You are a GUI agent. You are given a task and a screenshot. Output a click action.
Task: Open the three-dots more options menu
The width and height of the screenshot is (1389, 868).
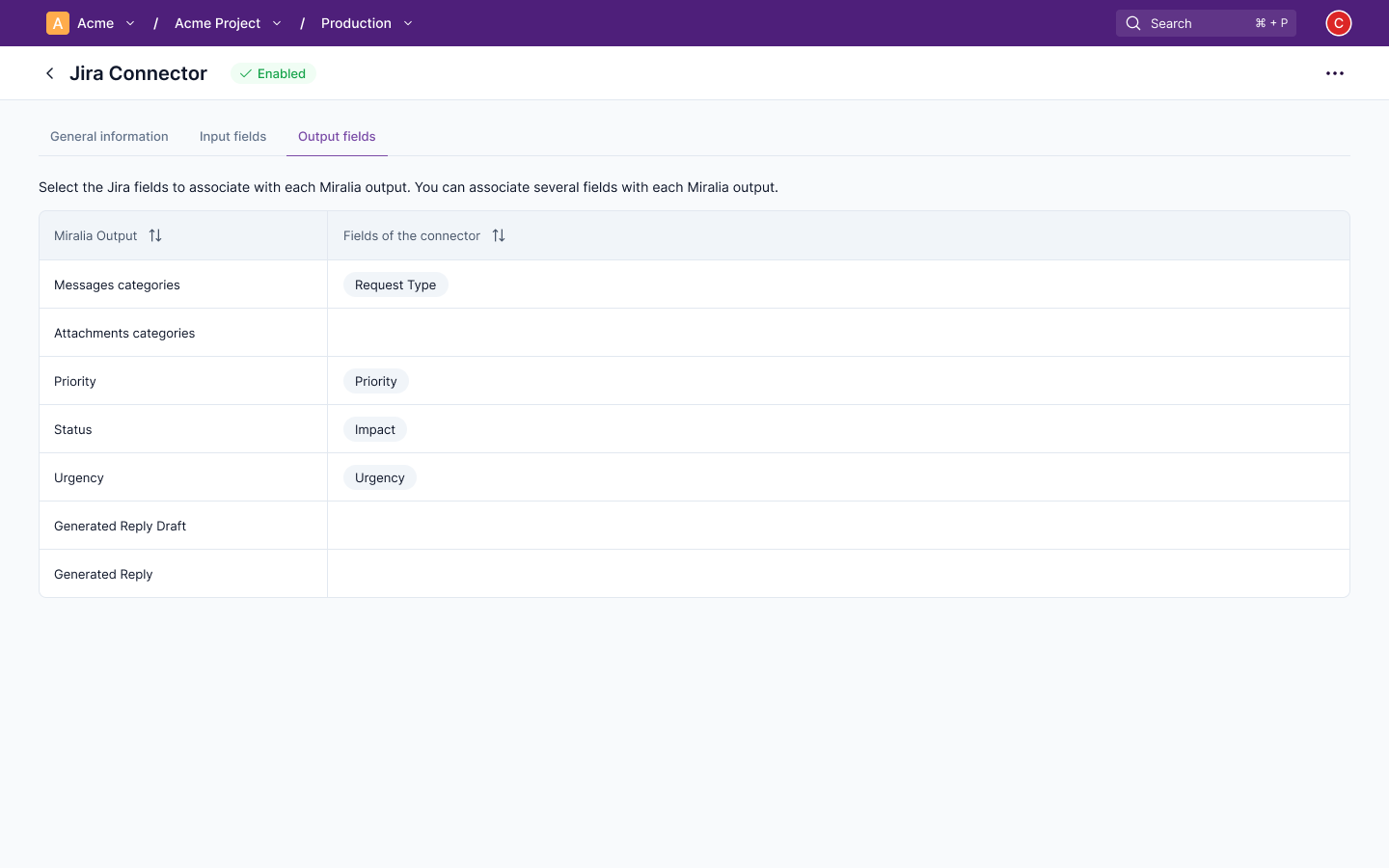(1335, 73)
